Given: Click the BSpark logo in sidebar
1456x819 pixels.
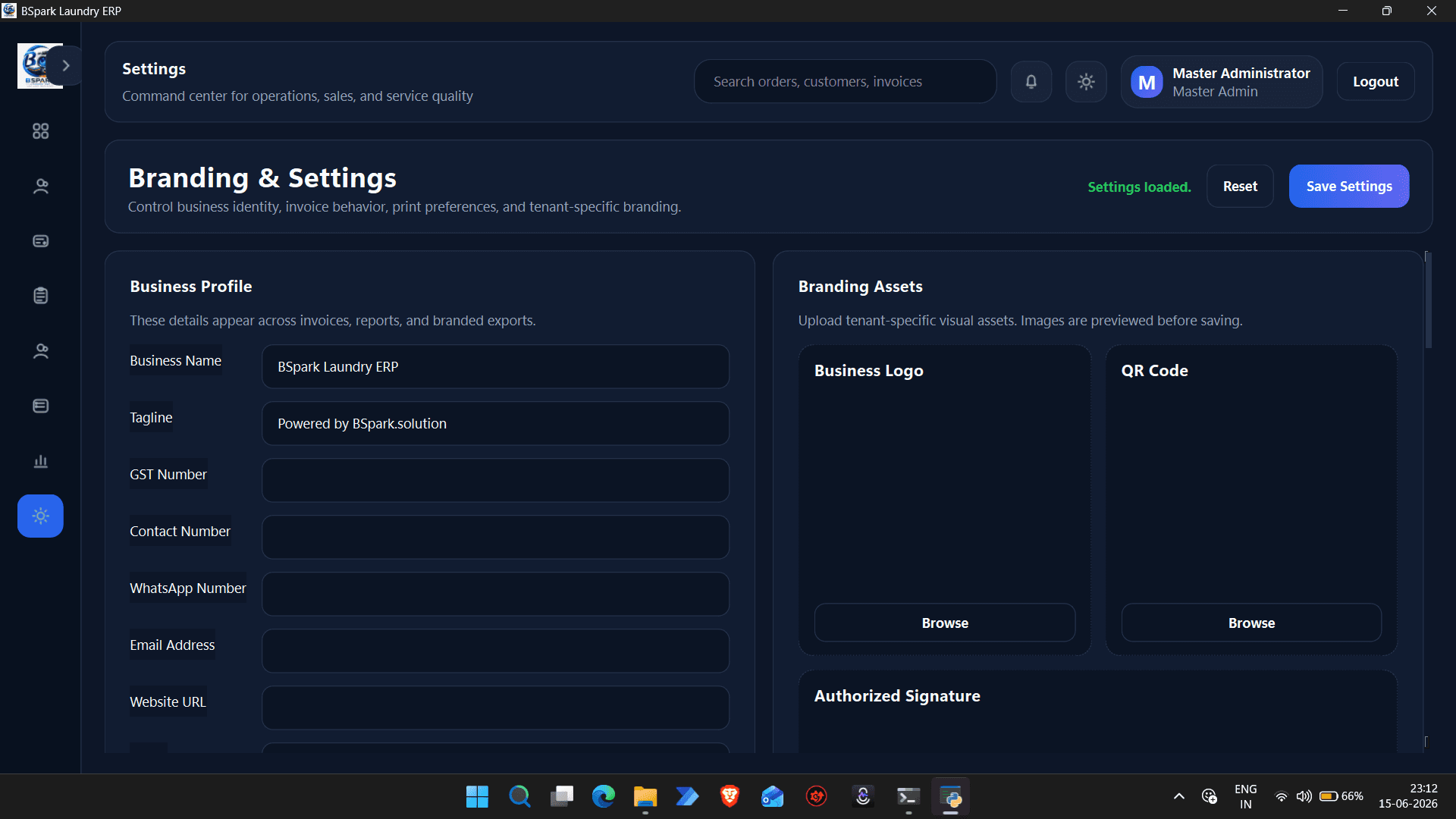Looking at the screenshot, I should click(x=34, y=66).
